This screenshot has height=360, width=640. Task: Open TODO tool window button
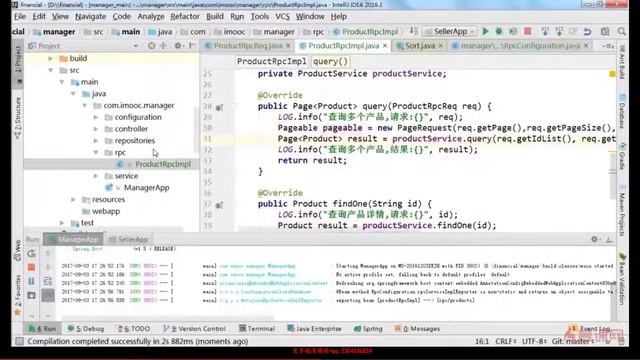pyautogui.click(x=133, y=329)
